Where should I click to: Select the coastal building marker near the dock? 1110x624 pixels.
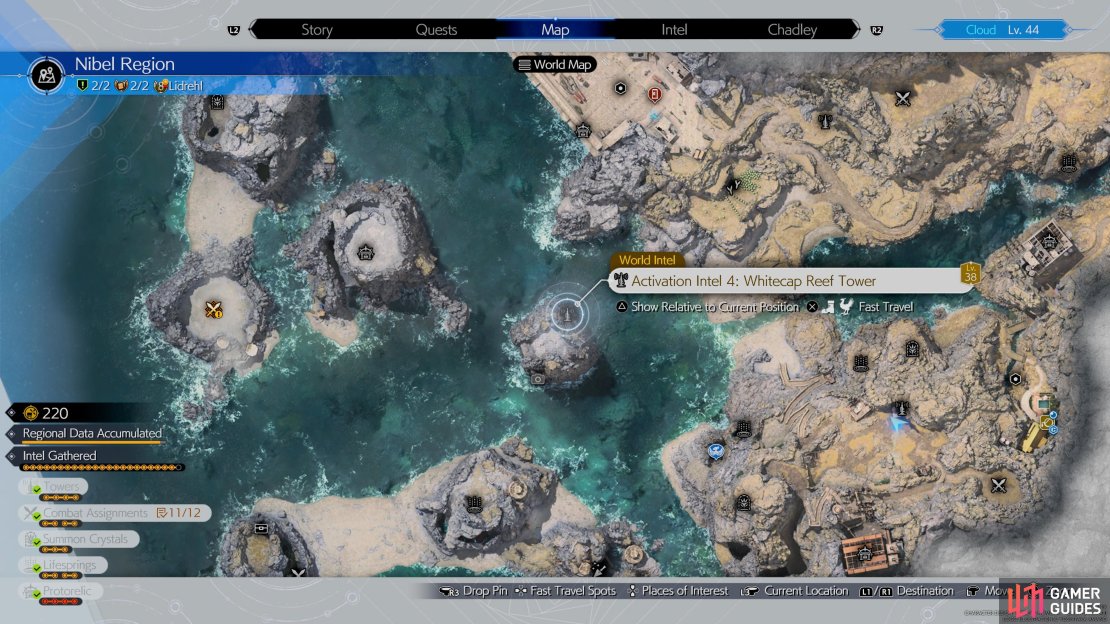[583, 130]
